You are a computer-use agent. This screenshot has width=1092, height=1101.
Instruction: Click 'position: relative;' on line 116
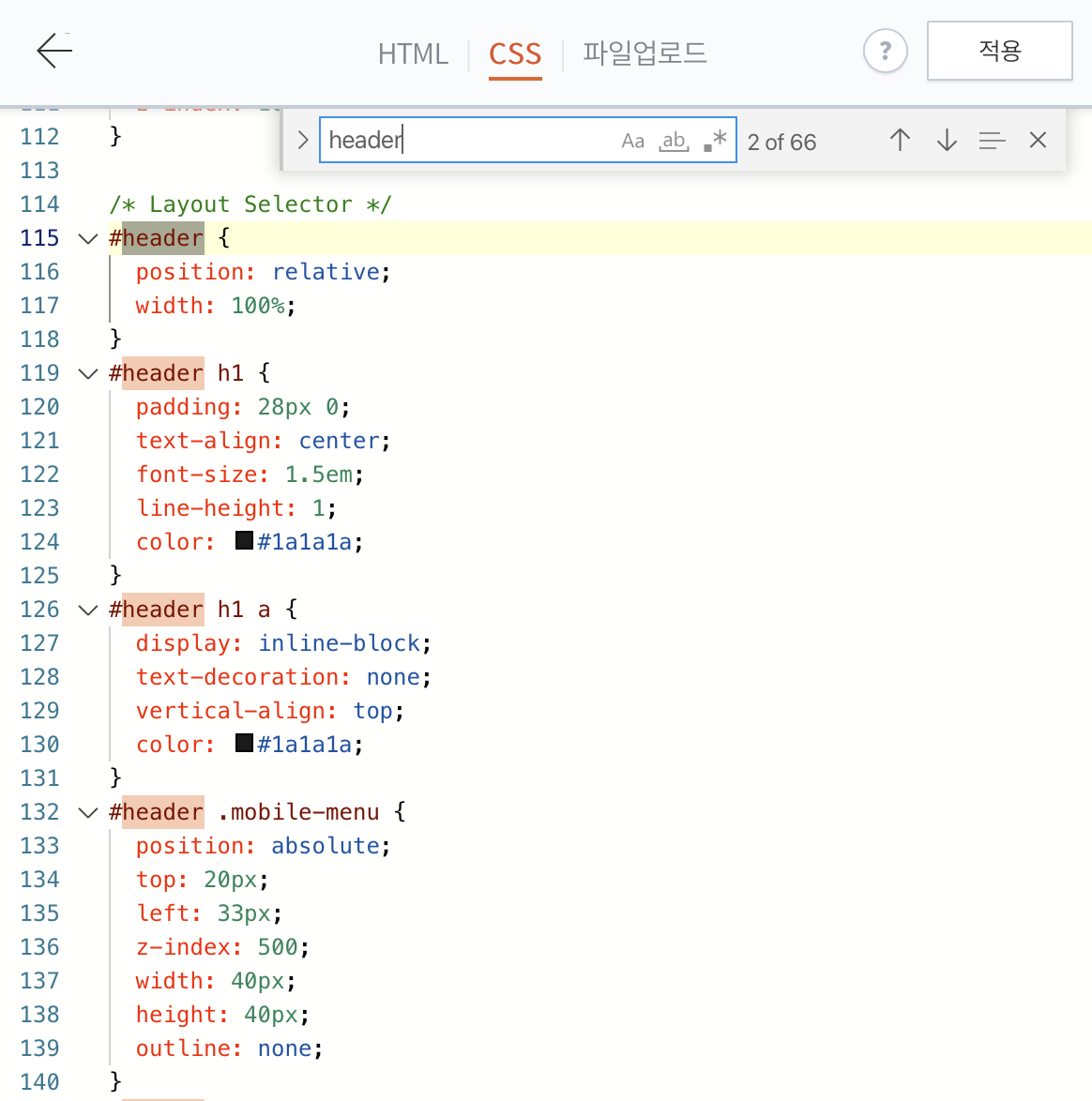click(264, 272)
